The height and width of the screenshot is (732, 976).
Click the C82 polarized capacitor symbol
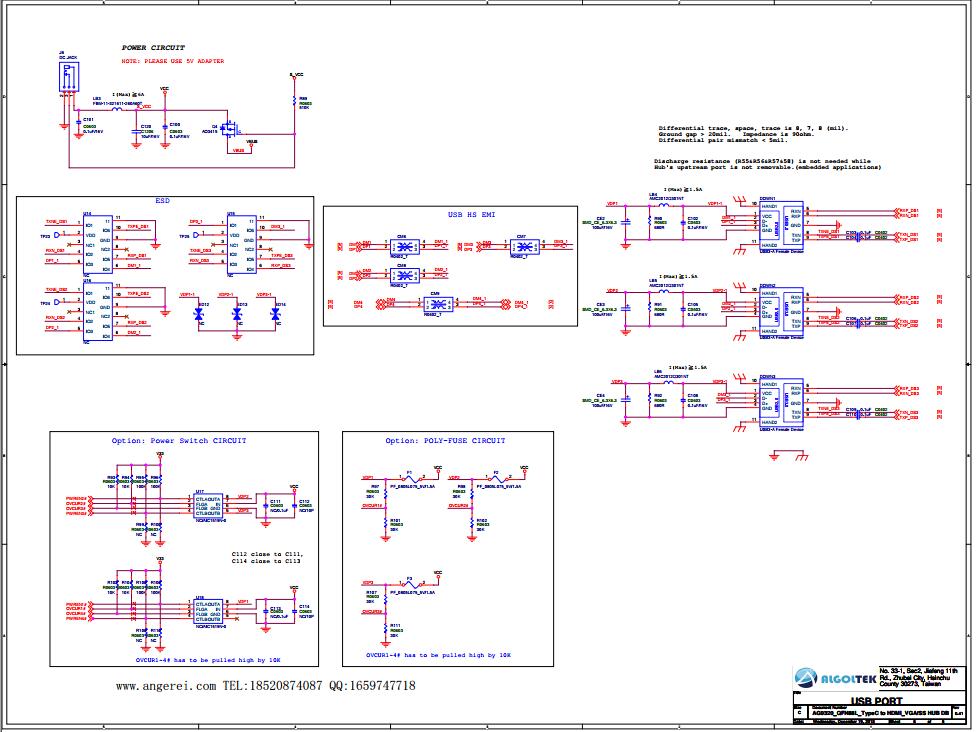click(x=626, y=222)
